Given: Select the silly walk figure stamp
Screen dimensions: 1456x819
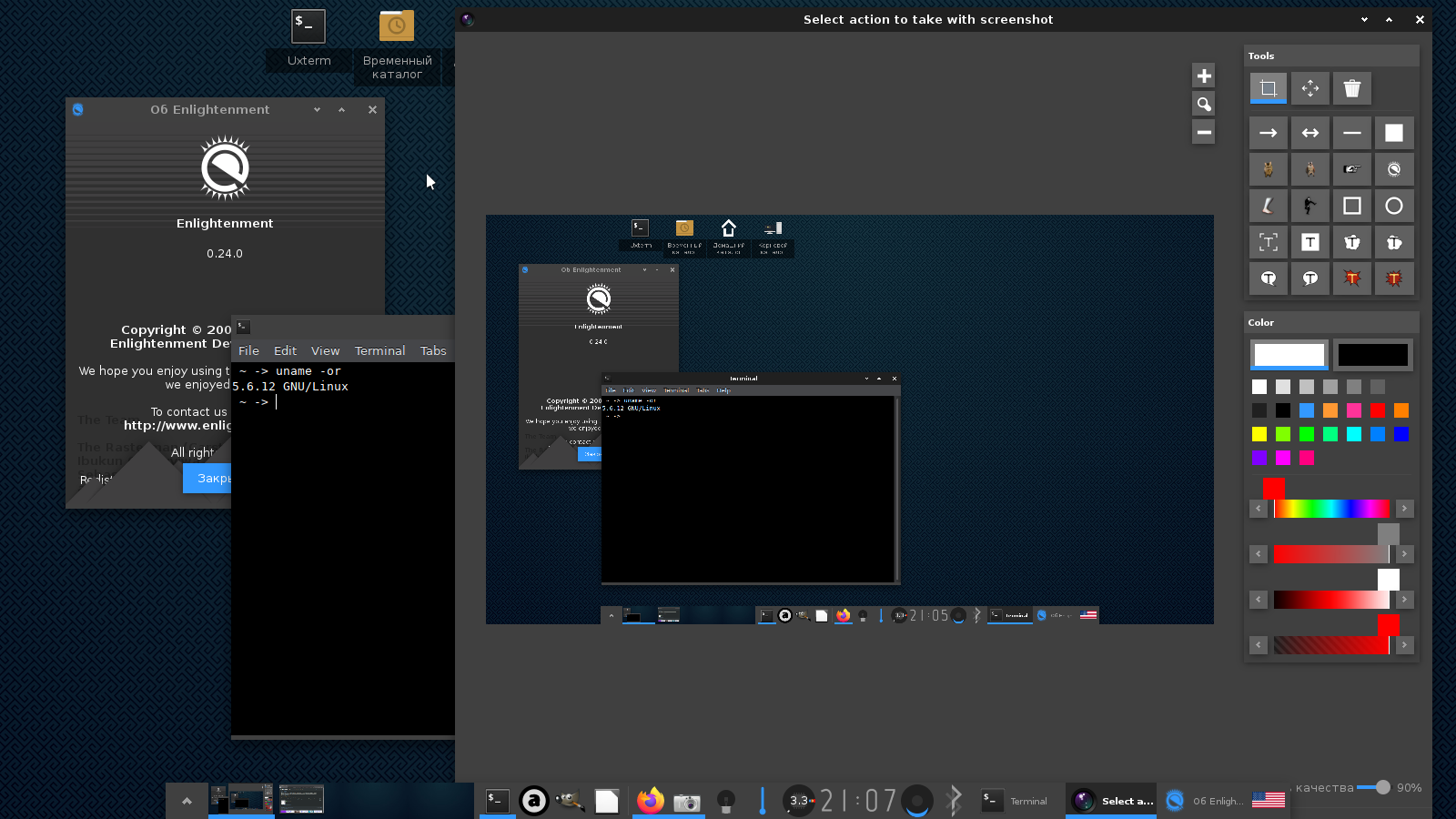Looking at the screenshot, I should click(x=1309, y=206).
